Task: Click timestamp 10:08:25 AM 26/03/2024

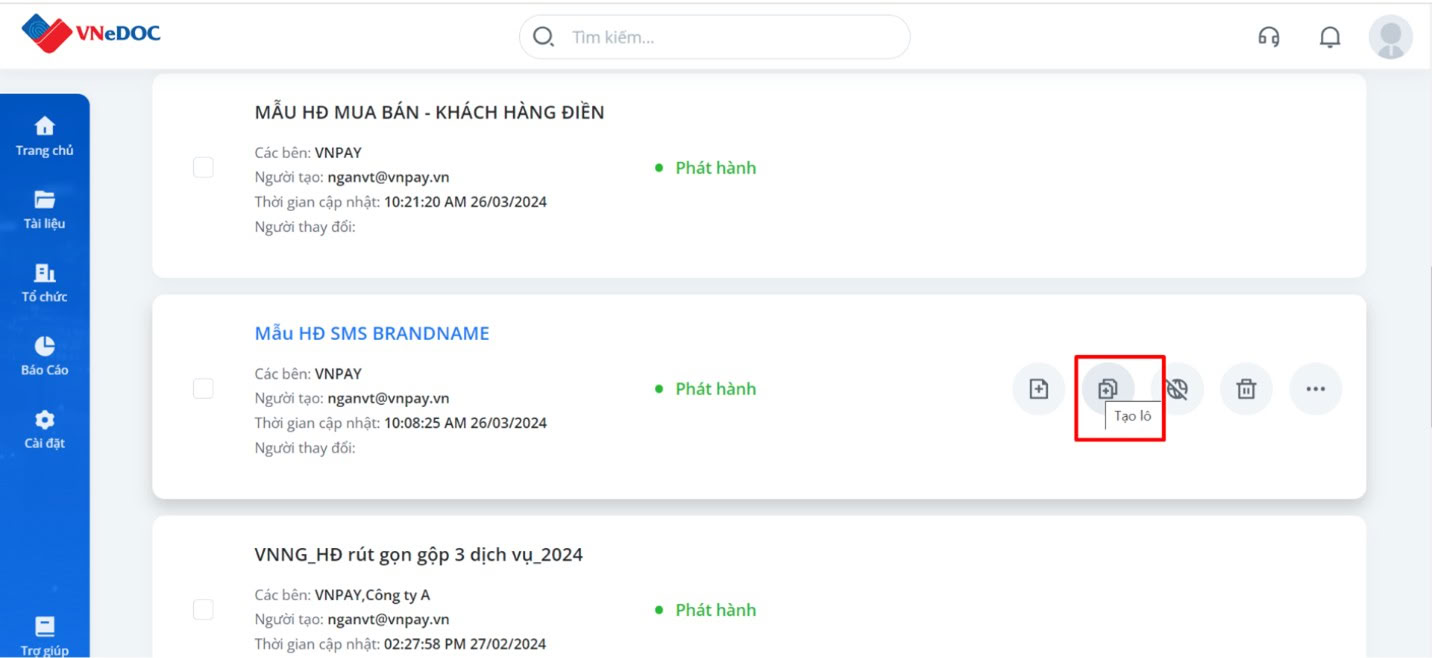Action: pyautogui.click(x=465, y=423)
